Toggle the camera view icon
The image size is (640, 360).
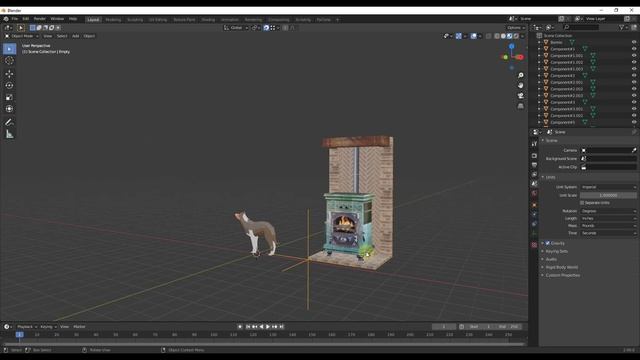[520, 96]
